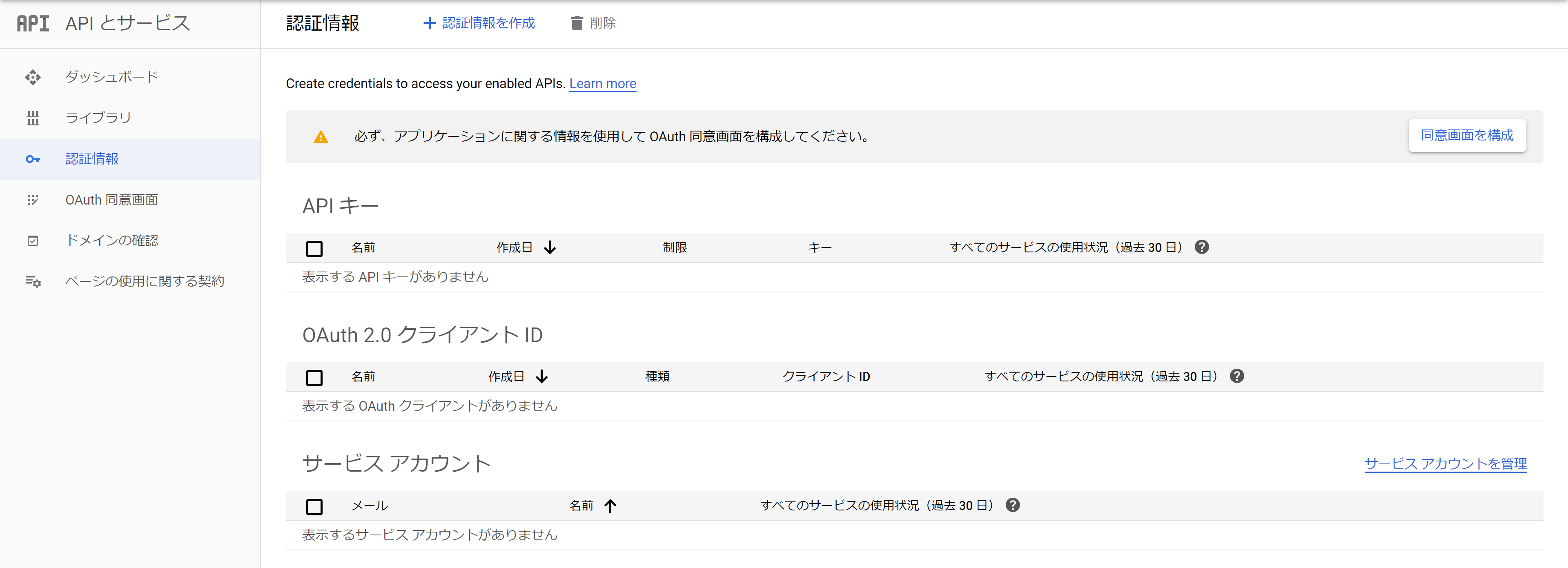Click the sort arrow beside 作成日 in API キー table

point(550,248)
